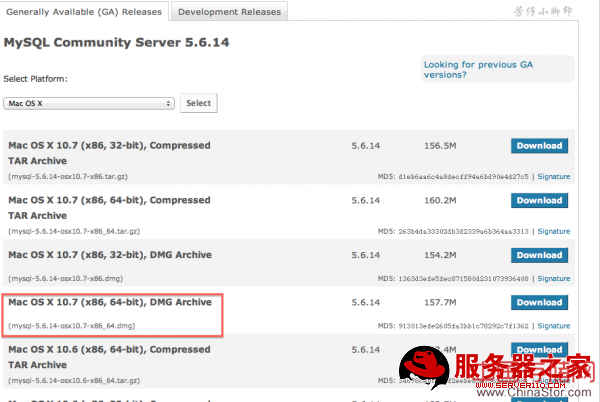View Signature for the 10.7 64-bit DMG

point(554,326)
